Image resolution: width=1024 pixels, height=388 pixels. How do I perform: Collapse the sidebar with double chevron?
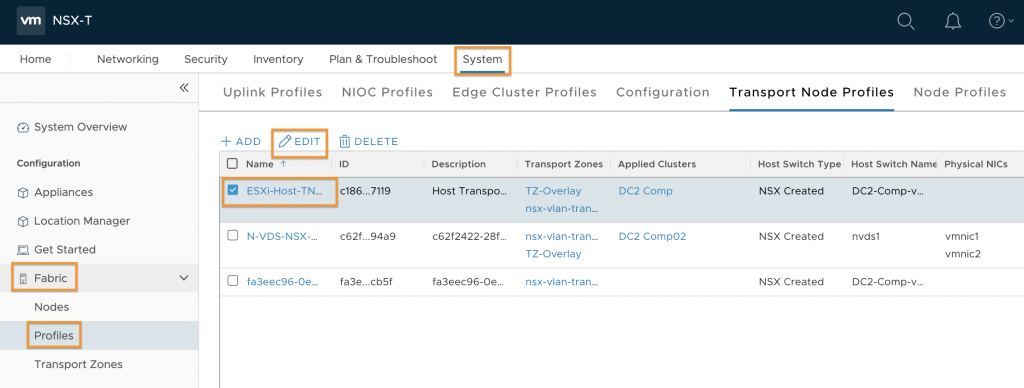click(184, 88)
